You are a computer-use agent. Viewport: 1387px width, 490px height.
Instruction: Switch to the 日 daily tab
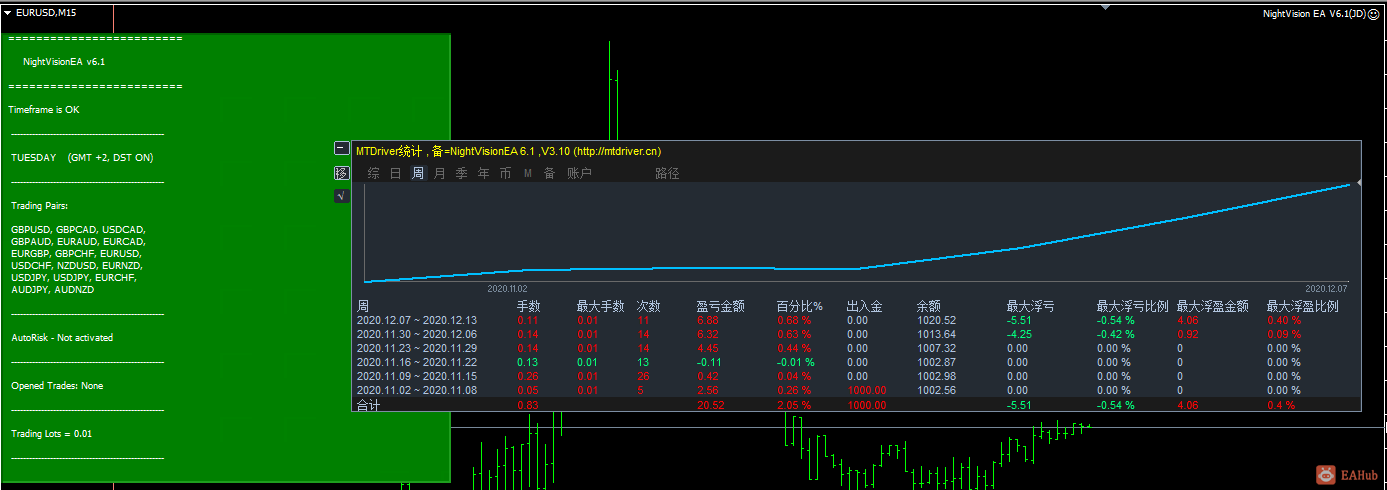(x=395, y=173)
